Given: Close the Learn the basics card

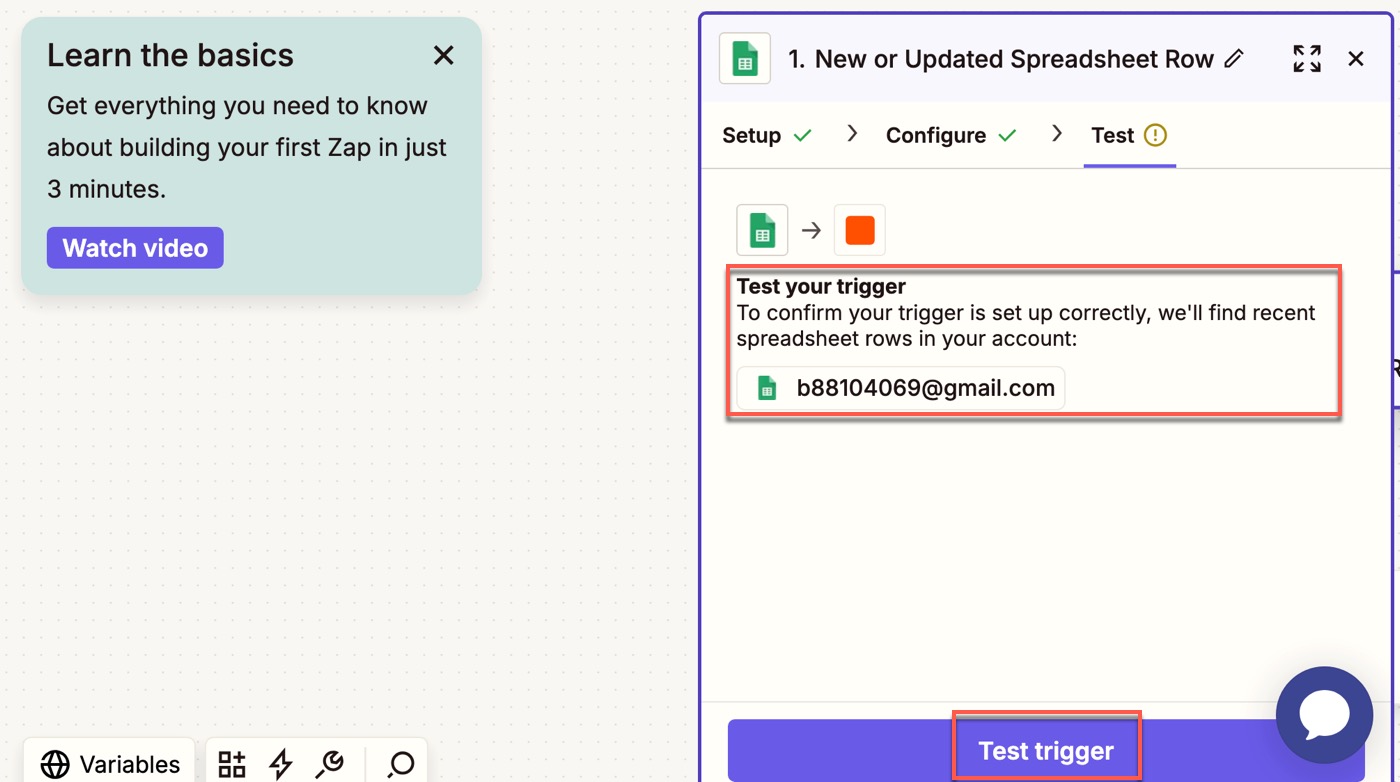Looking at the screenshot, I should [x=443, y=55].
